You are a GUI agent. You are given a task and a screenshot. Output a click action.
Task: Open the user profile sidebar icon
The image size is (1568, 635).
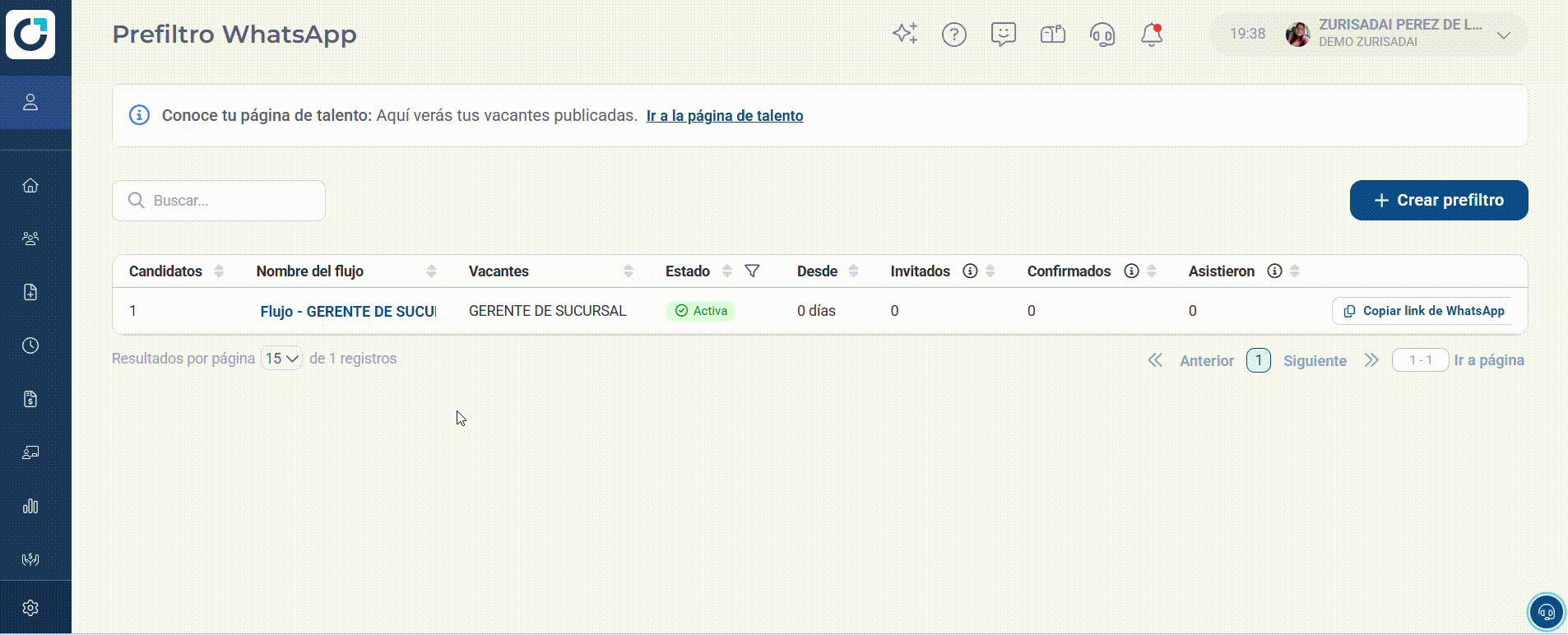click(30, 102)
